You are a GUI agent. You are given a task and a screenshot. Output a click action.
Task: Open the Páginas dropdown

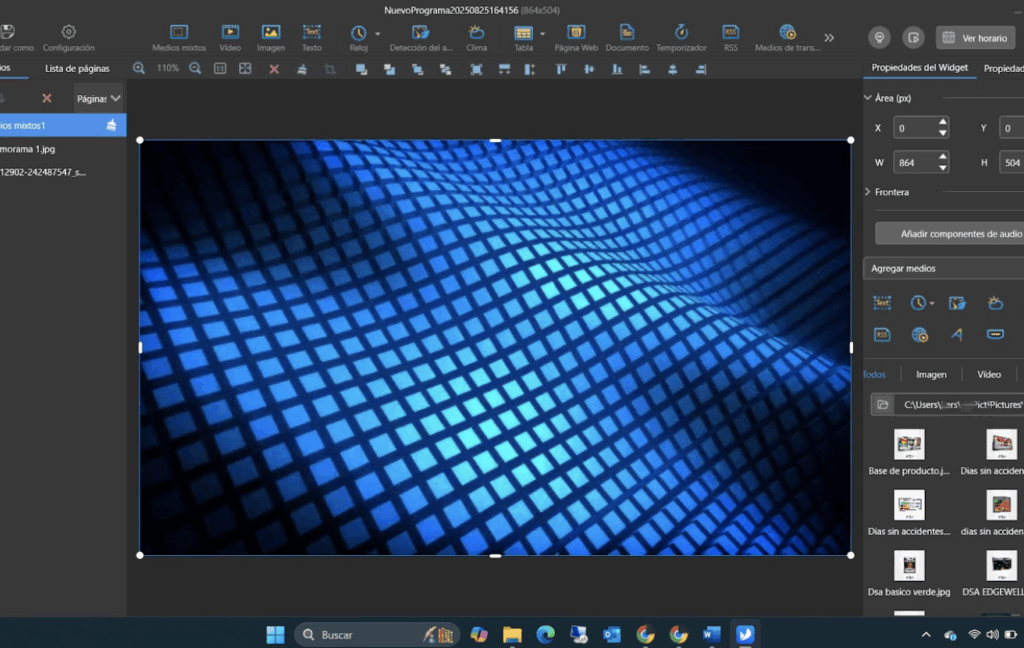point(99,98)
